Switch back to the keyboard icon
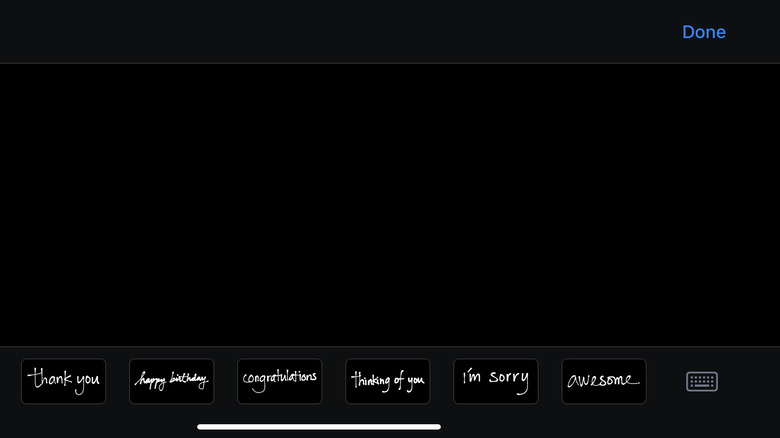The height and width of the screenshot is (438, 780). (701, 381)
